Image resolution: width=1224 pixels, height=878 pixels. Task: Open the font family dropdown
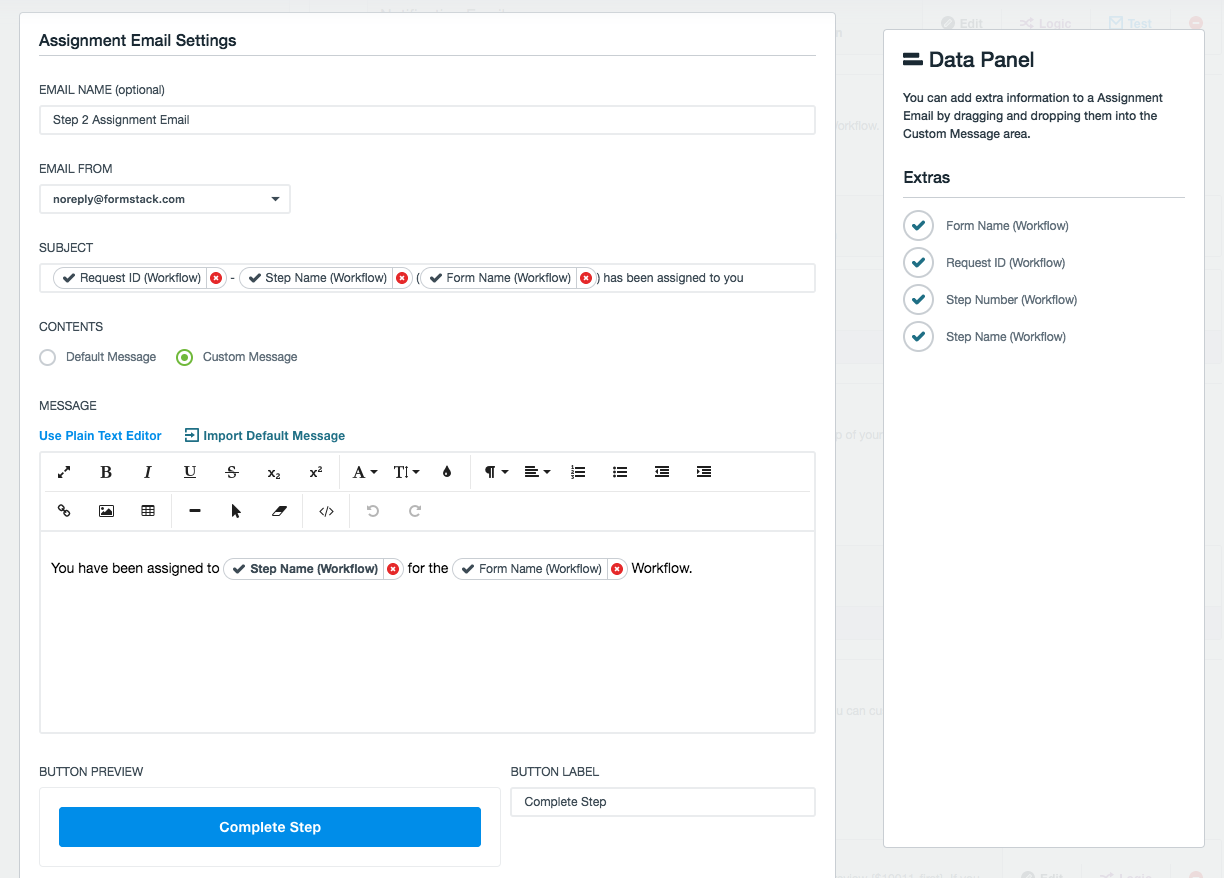click(364, 472)
